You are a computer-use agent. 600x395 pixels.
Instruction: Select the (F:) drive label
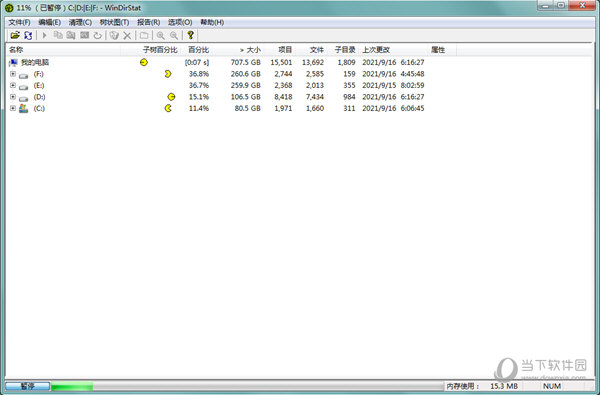(39, 74)
